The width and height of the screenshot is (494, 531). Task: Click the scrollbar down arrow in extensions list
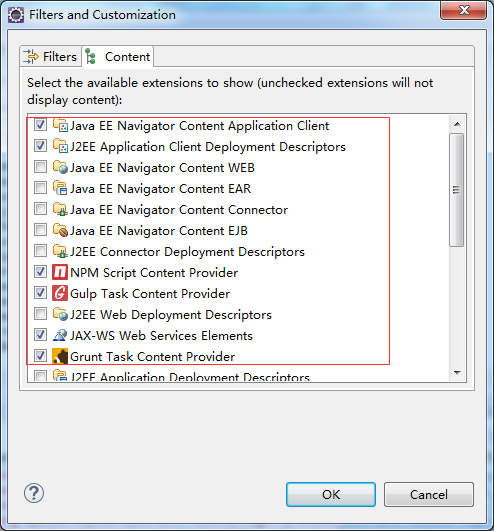[x=457, y=373]
